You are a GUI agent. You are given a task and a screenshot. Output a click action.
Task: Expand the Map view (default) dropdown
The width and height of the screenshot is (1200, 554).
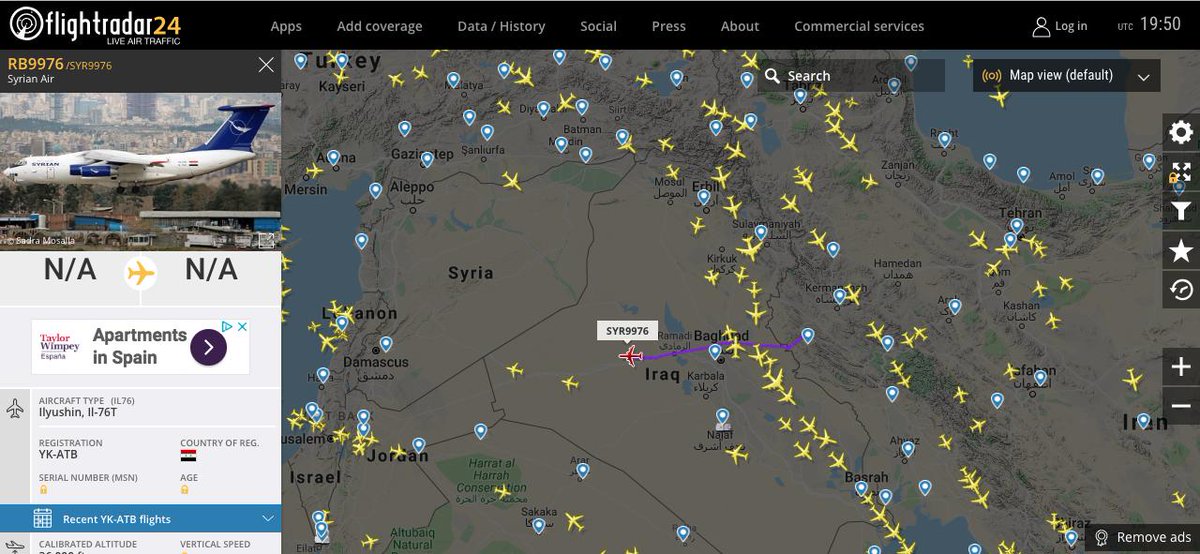[1066, 75]
